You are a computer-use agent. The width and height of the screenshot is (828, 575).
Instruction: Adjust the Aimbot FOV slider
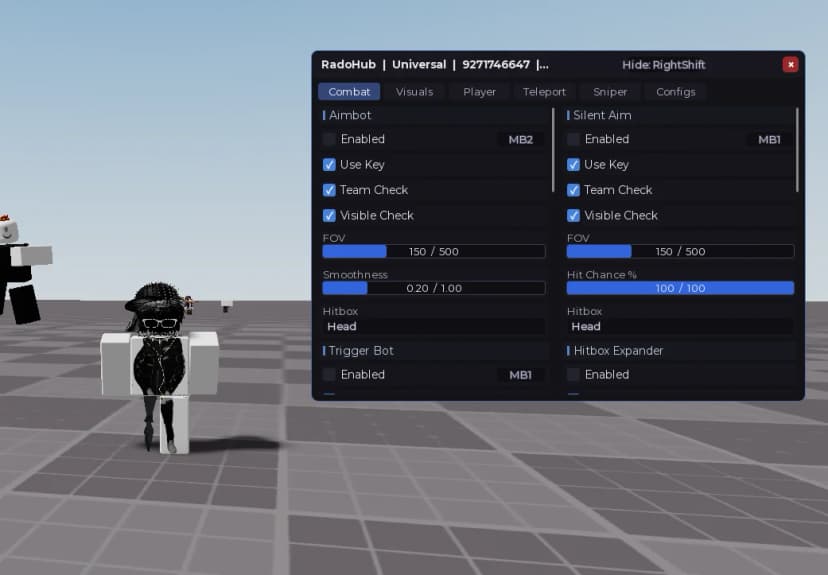(x=434, y=251)
